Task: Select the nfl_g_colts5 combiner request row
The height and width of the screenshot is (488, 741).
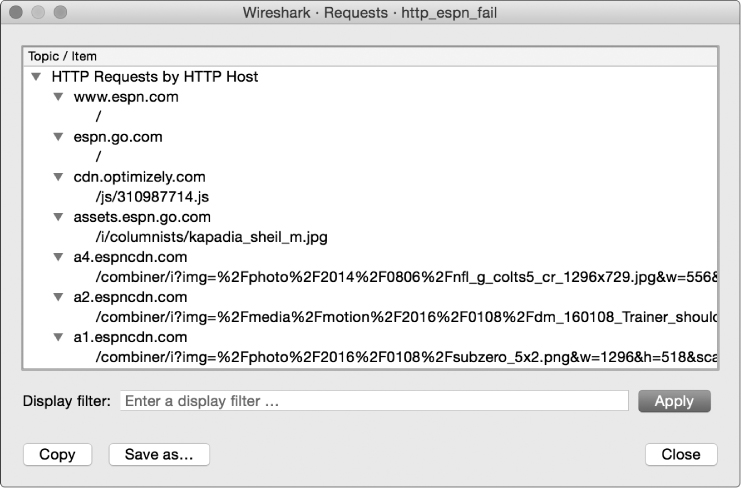Action: (x=370, y=277)
